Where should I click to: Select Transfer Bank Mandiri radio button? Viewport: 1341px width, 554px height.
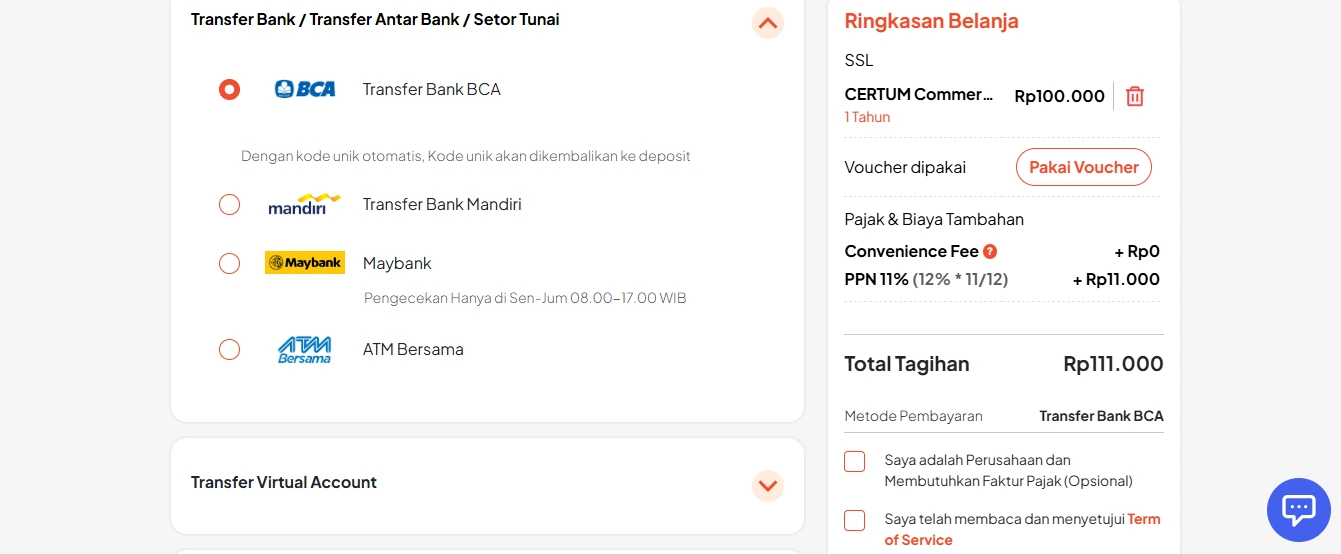point(230,205)
